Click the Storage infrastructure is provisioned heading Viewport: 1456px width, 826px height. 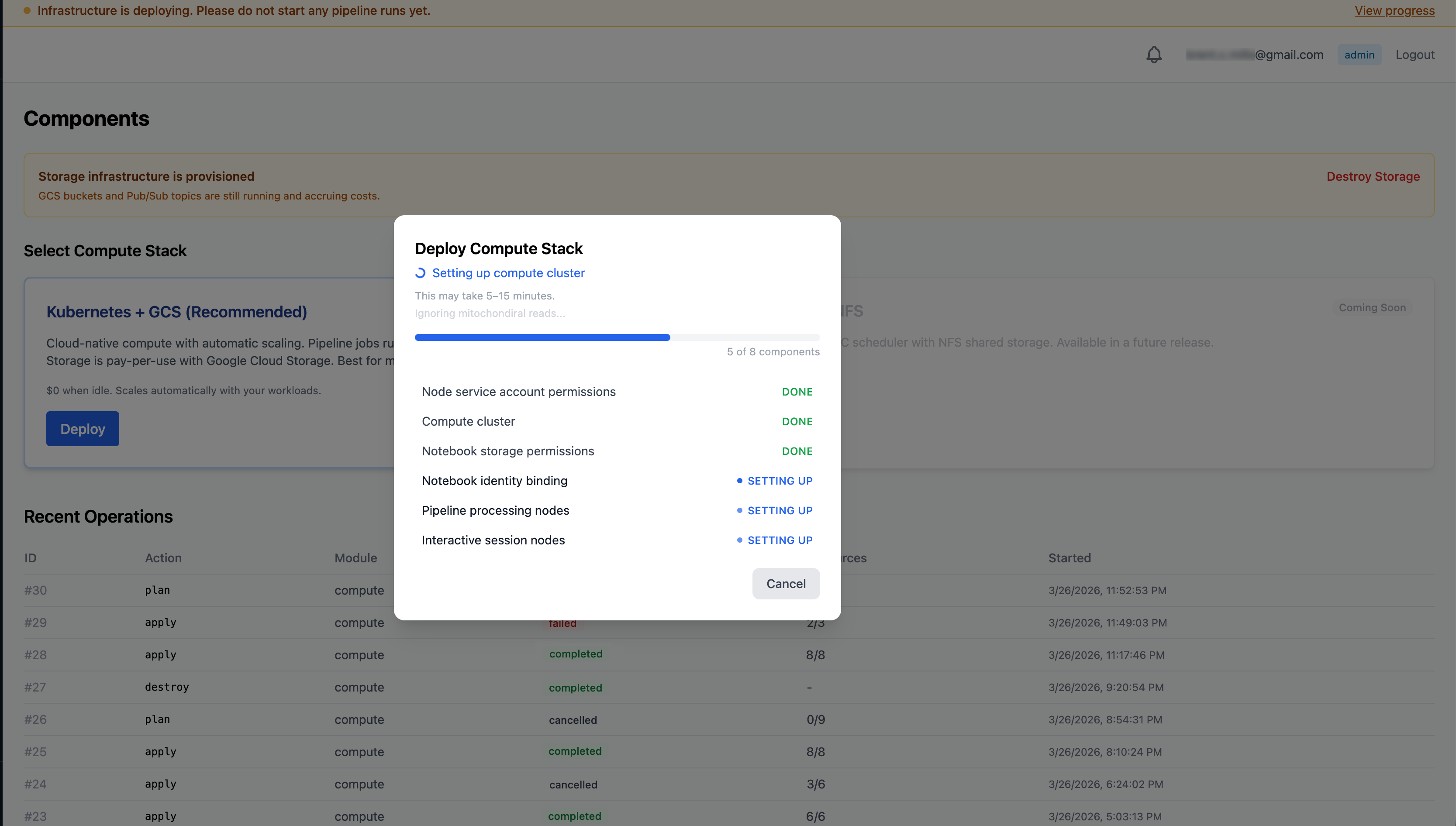[x=146, y=176]
